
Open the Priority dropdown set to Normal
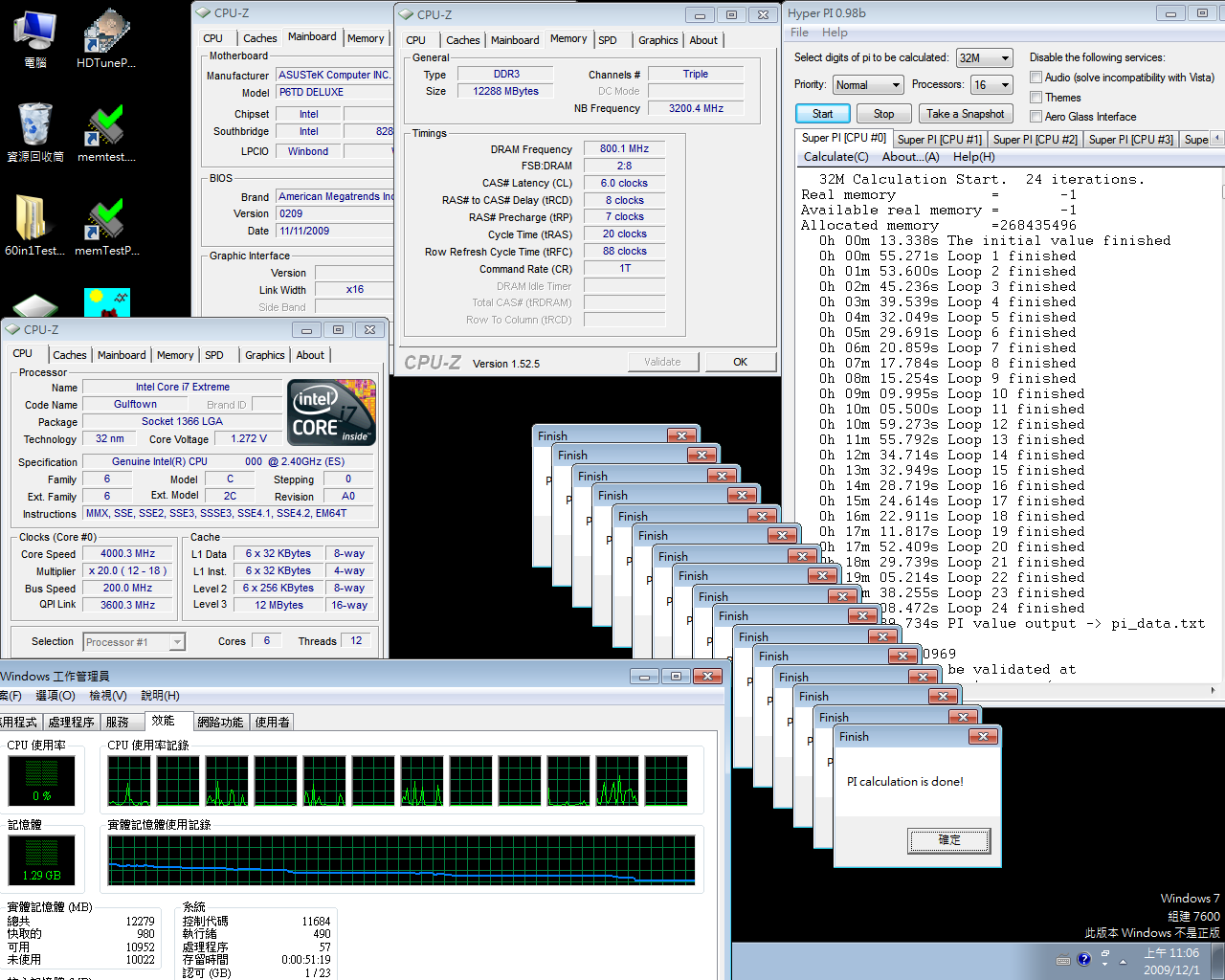[867, 85]
